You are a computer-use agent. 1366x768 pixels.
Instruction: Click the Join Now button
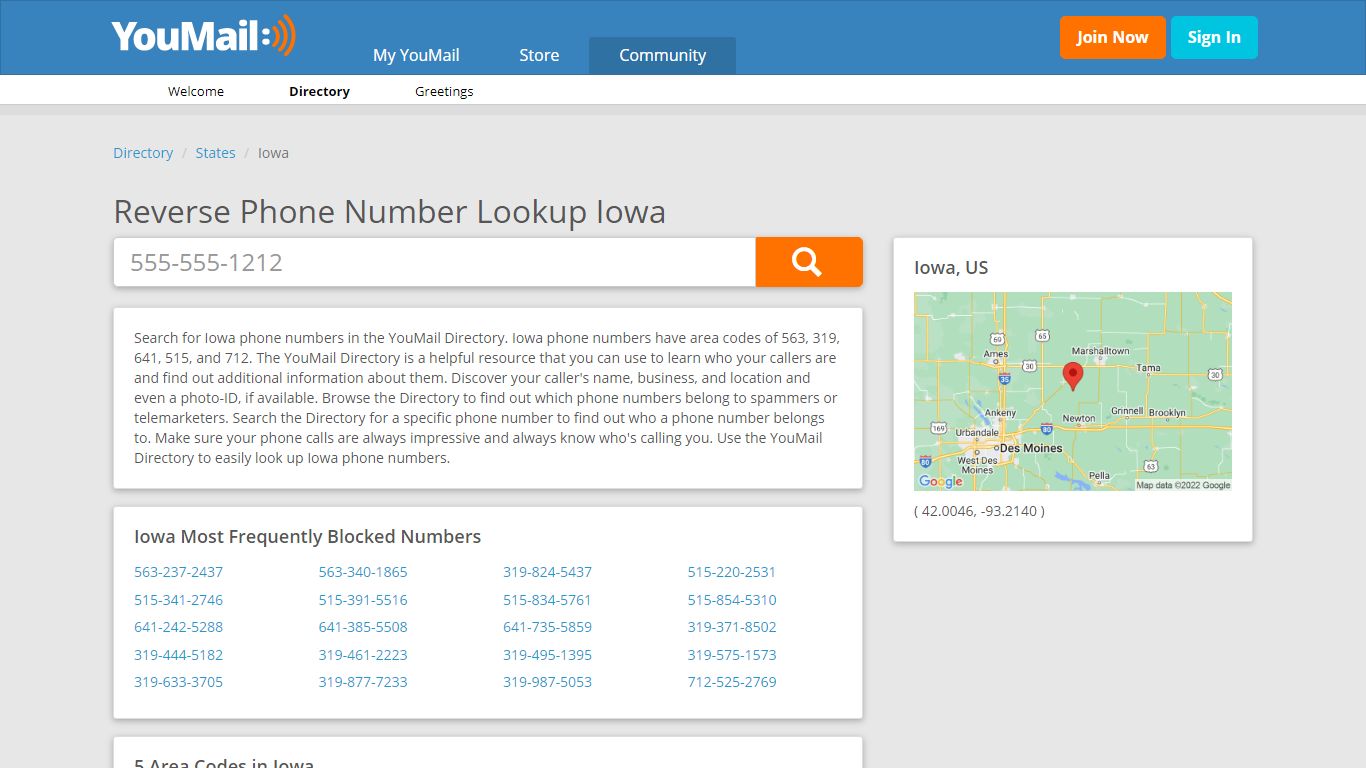click(x=1112, y=37)
